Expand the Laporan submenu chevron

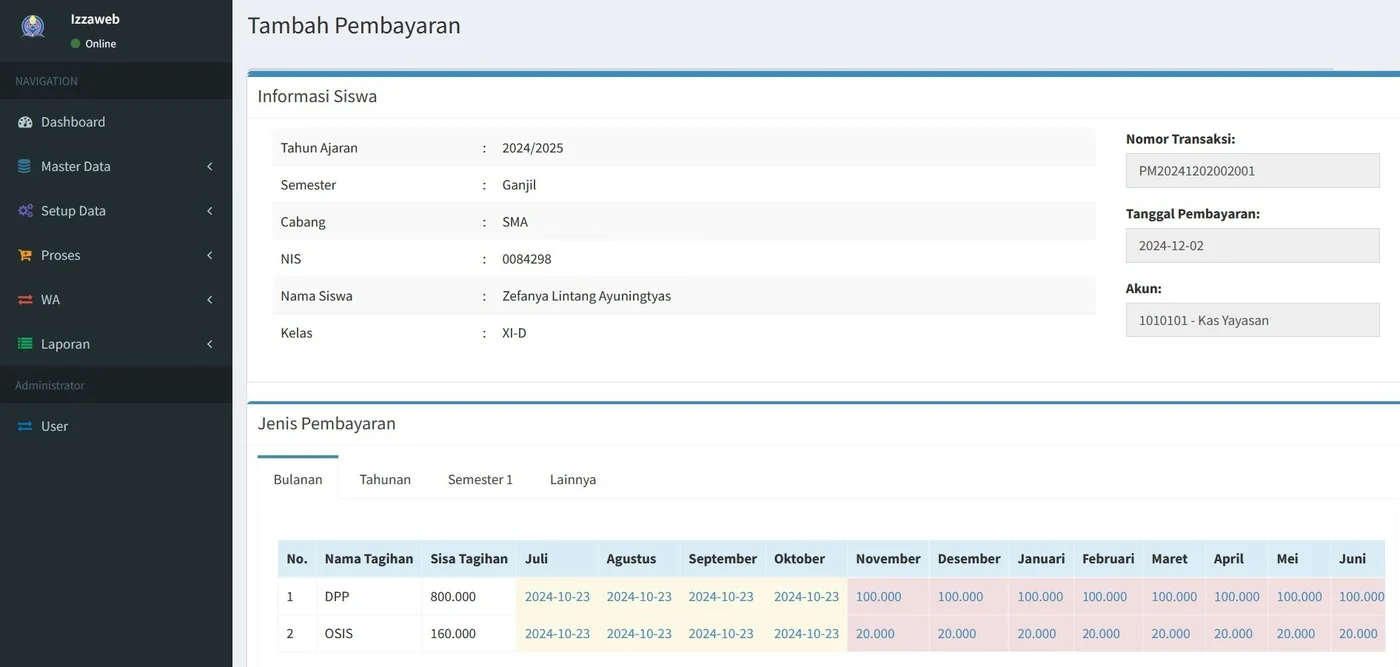(210, 344)
